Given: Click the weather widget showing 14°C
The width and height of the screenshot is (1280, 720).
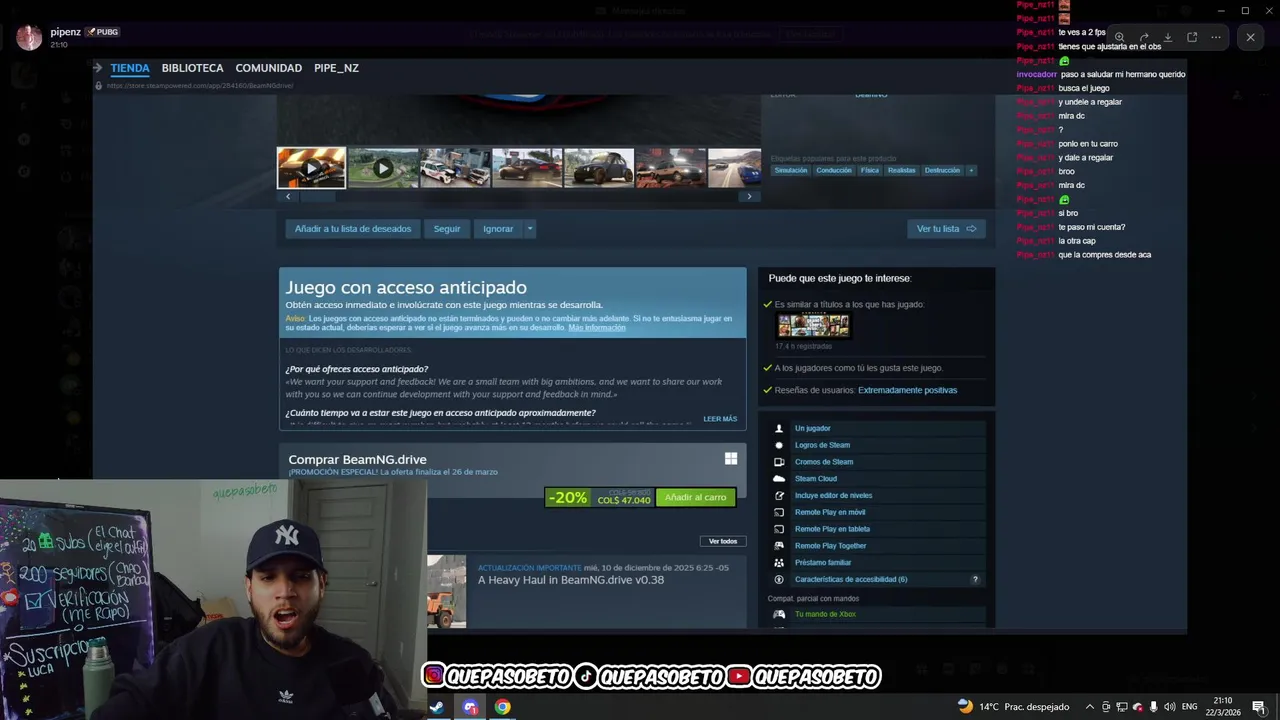Looking at the screenshot, I should 1013,707.
